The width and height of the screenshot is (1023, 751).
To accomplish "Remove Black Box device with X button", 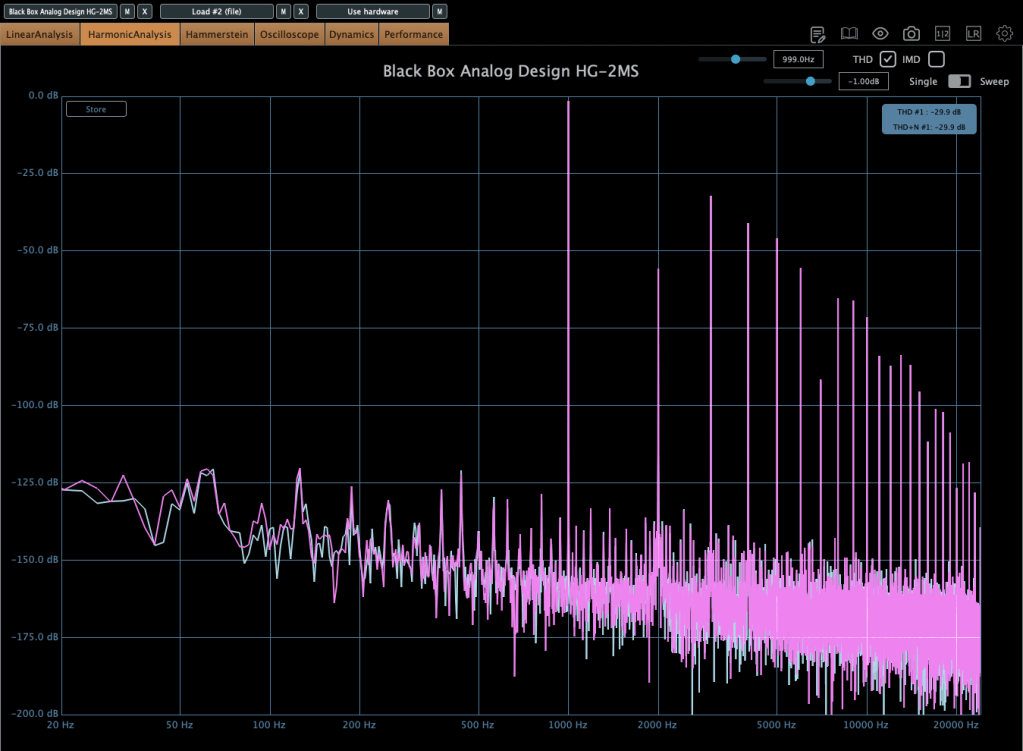I will (x=145, y=11).
